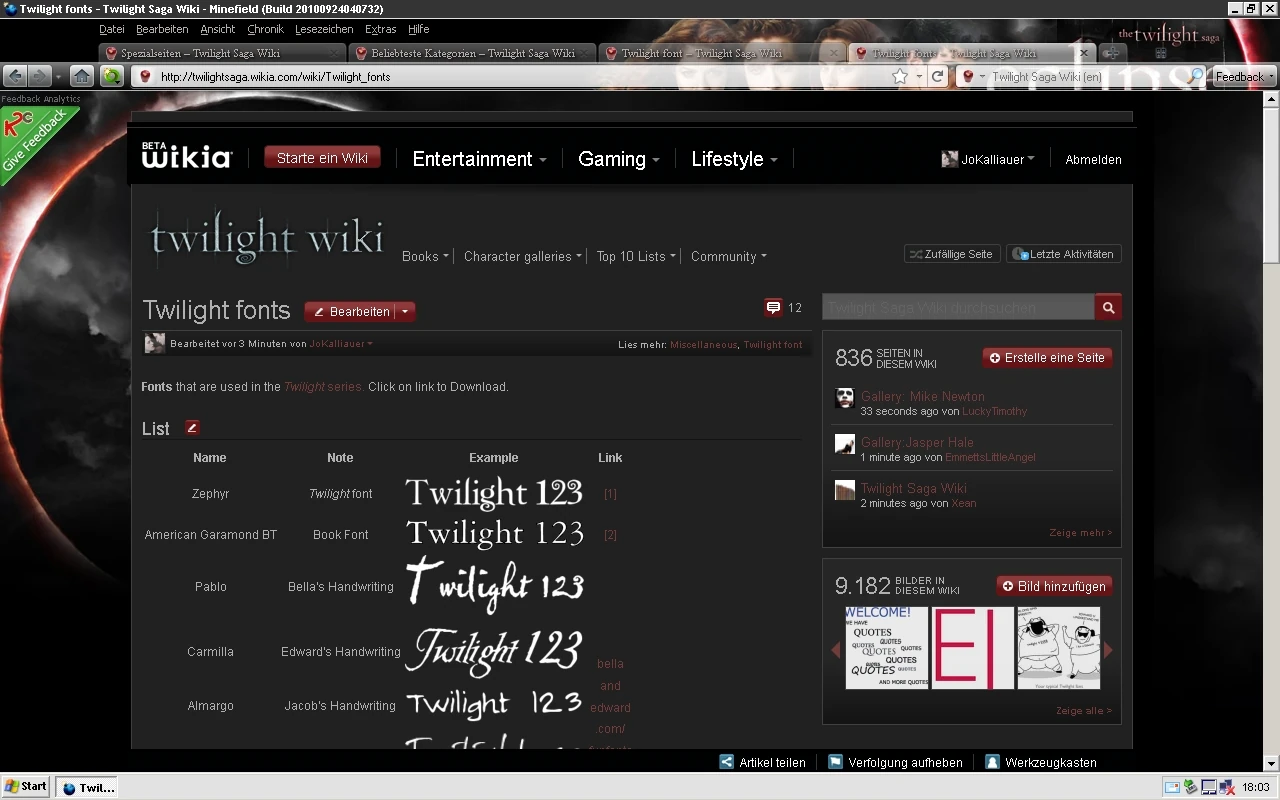
Task: Click Bearbeiten page edit button
Action: 351,312
